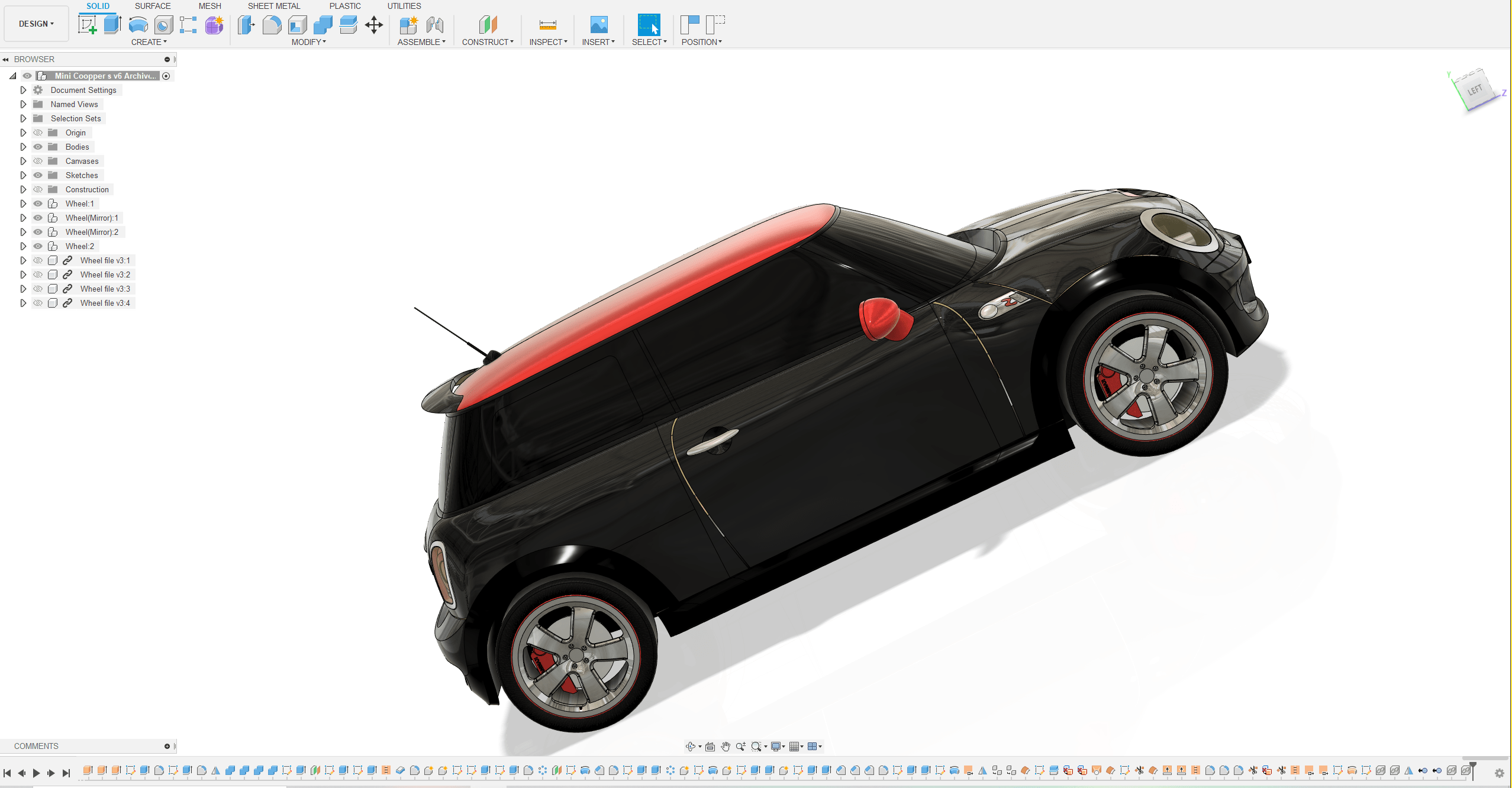
Task: Expand the Document Settings node
Action: [23, 90]
